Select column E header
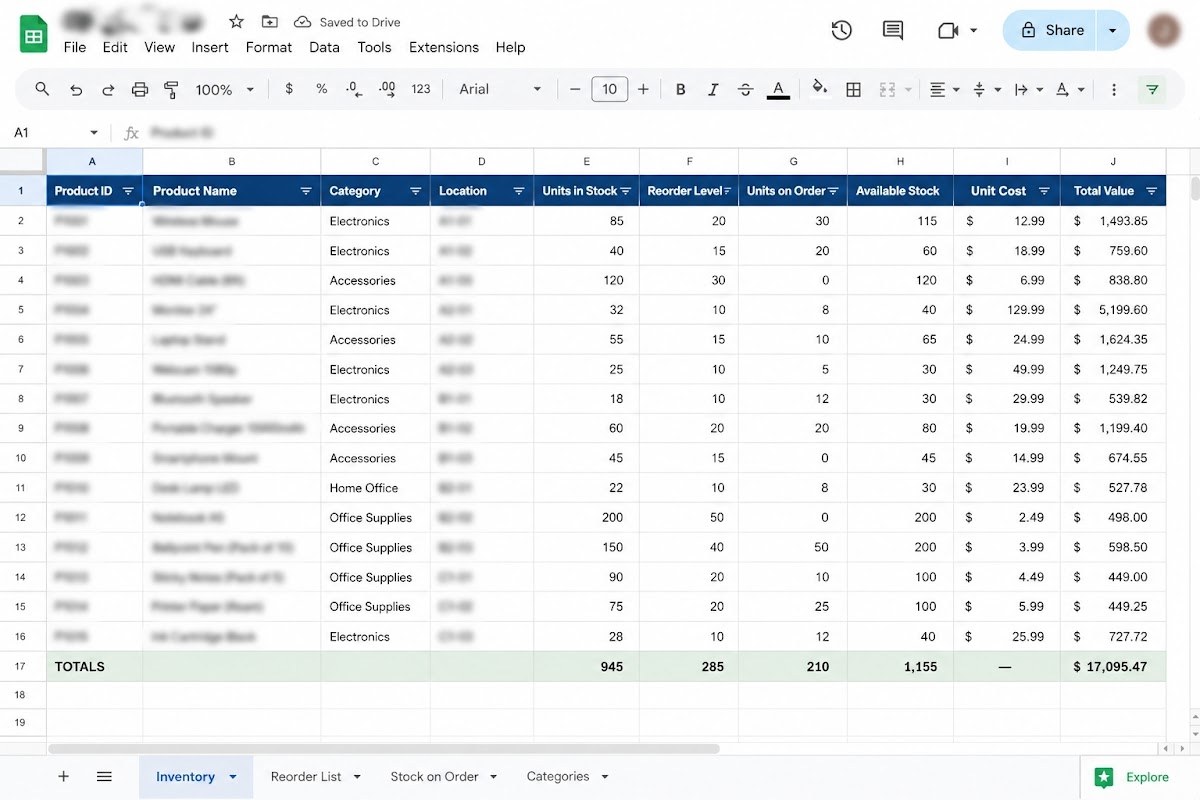The width and height of the screenshot is (1200, 800). coord(586,161)
